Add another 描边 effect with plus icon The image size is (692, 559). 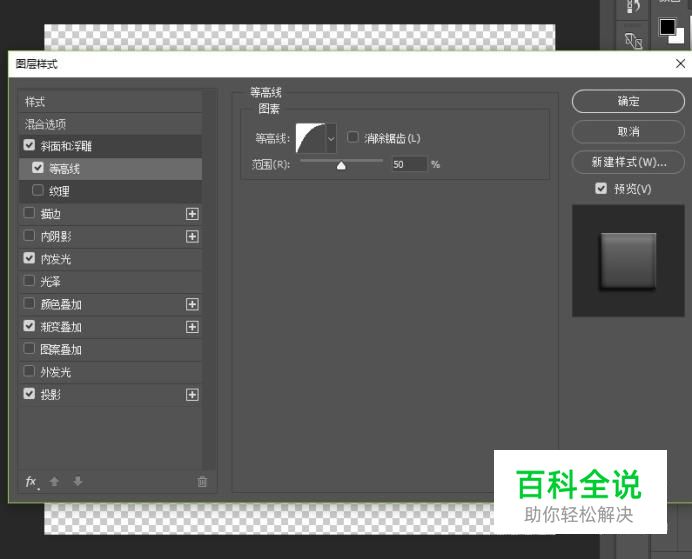tap(192, 214)
